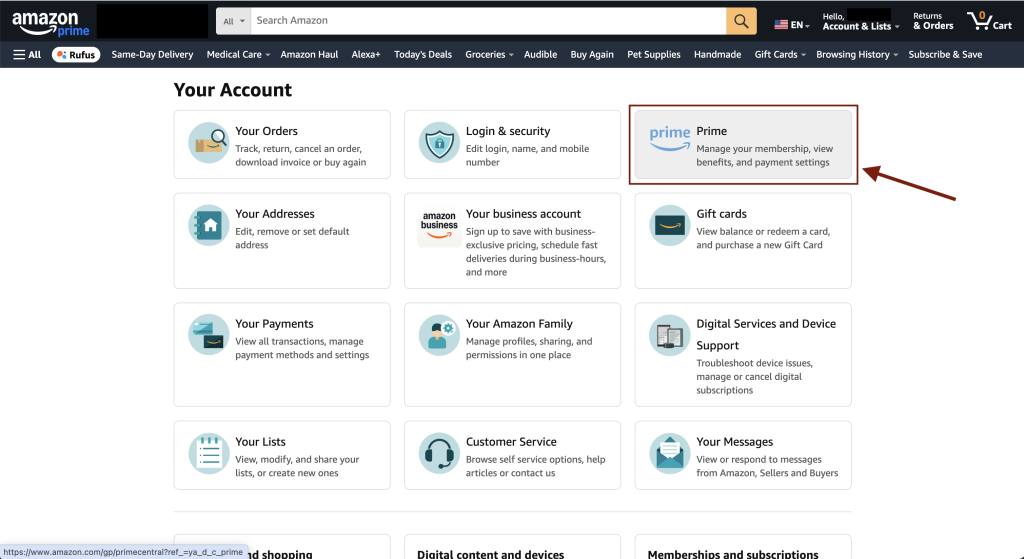Click the Digital Services devices icon
1024x559 pixels.
click(x=669, y=335)
